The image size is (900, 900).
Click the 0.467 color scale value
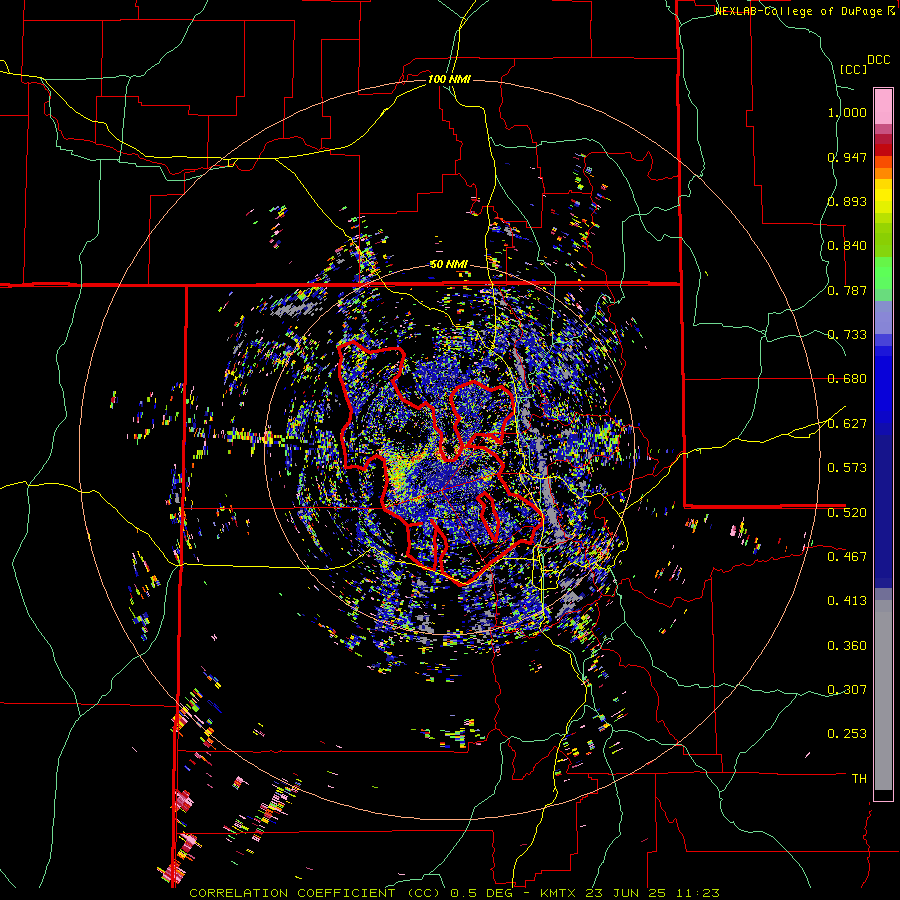point(847,556)
